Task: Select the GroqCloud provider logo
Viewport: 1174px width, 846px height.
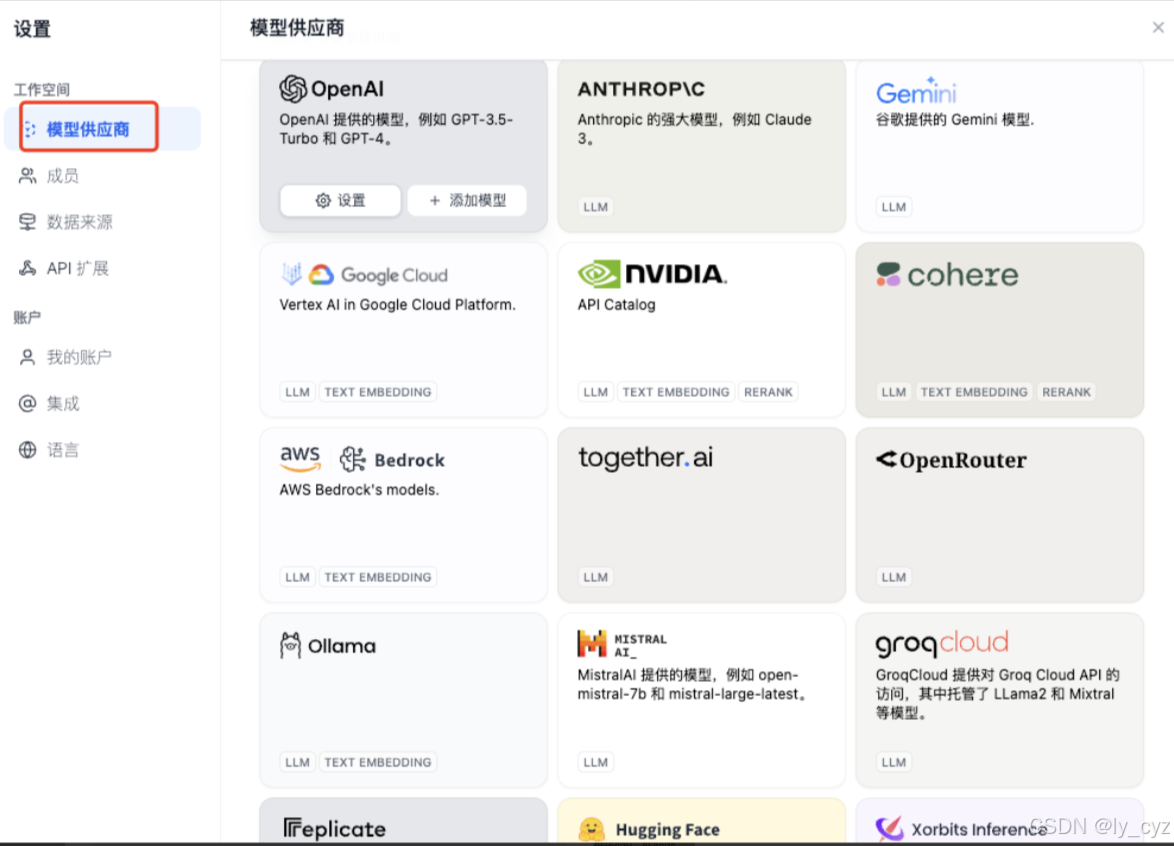Action: (x=940, y=643)
